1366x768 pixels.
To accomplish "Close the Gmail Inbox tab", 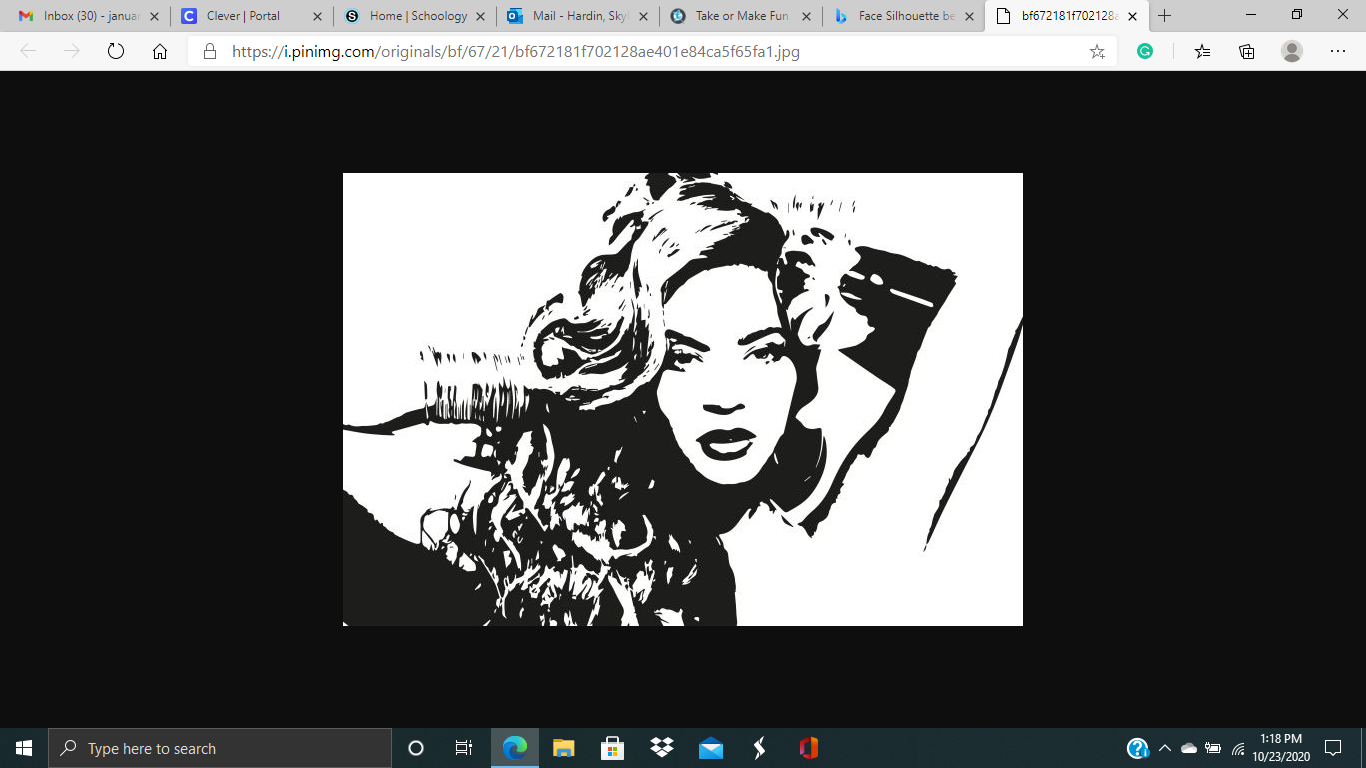I will pos(154,16).
